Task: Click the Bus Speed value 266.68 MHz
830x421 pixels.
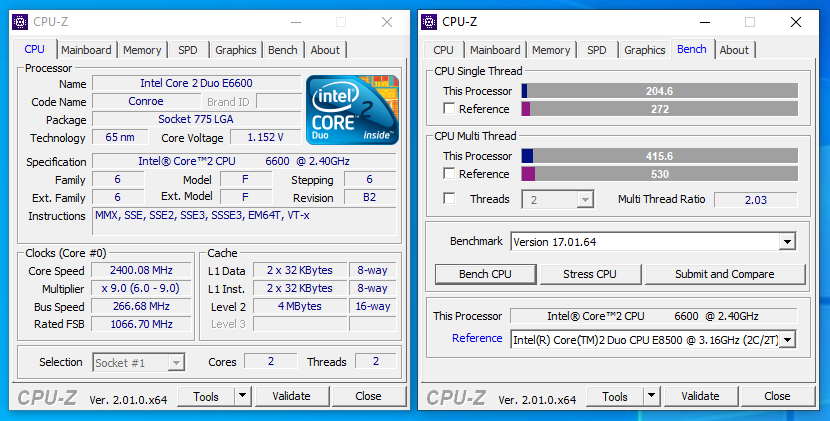Action: click(141, 306)
